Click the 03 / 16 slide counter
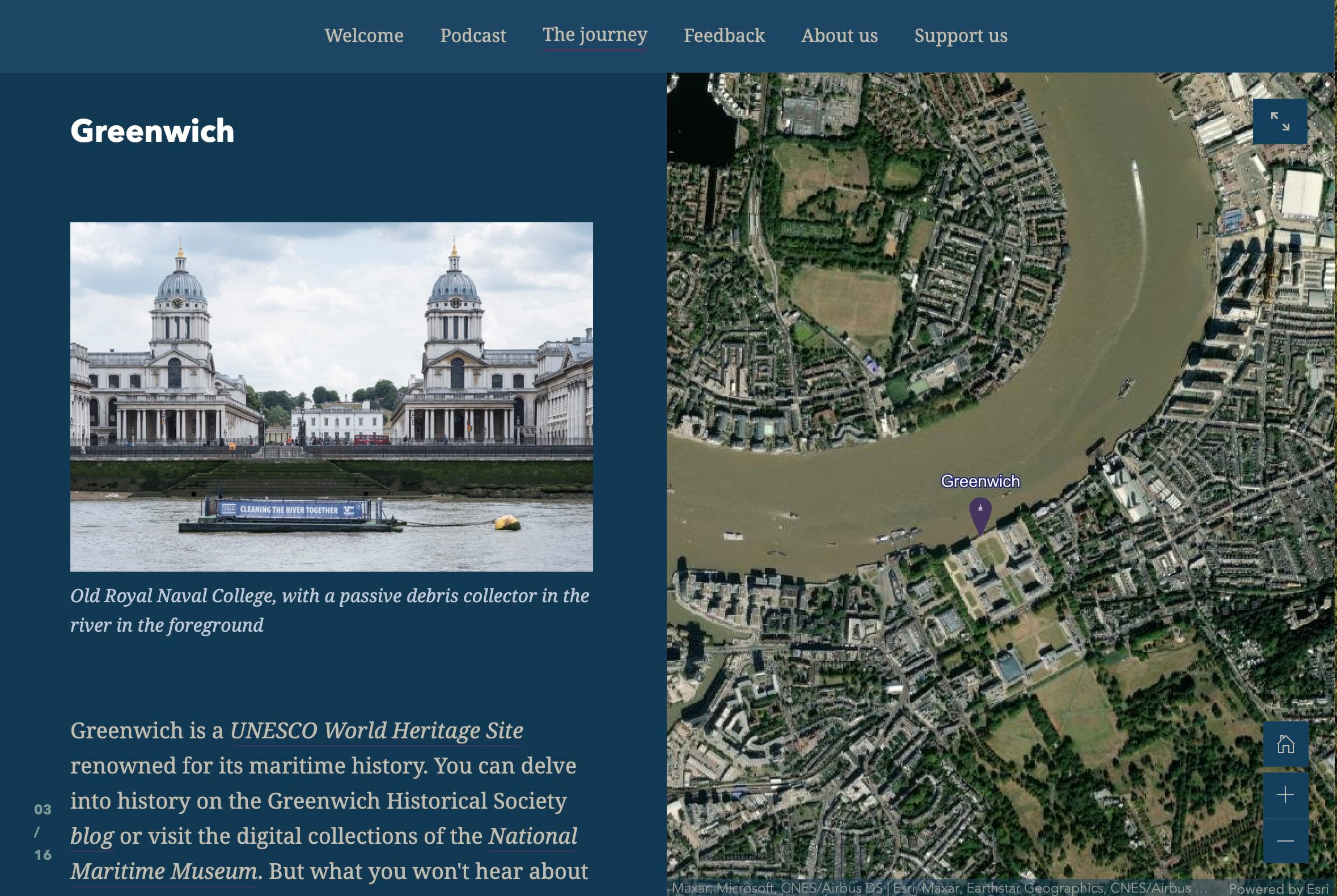Screen dimensions: 1337x896 [x=43, y=831]
